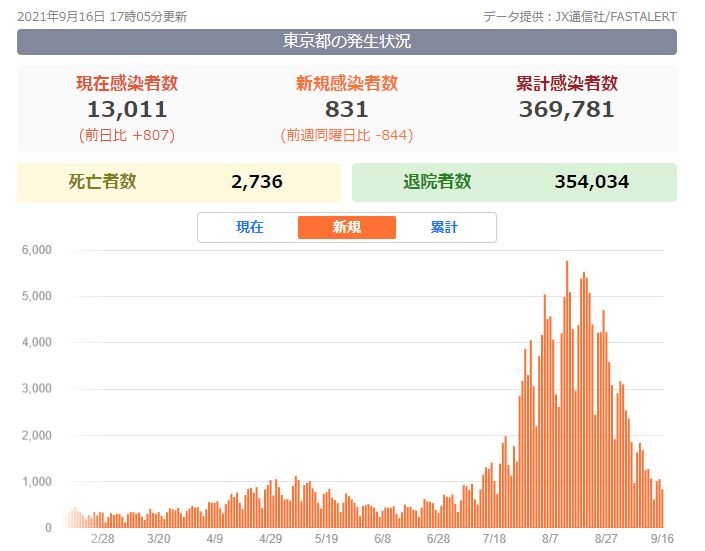Click the 9/16 x-axis date label
The image size is (705, 551).
tap(662, 539)
